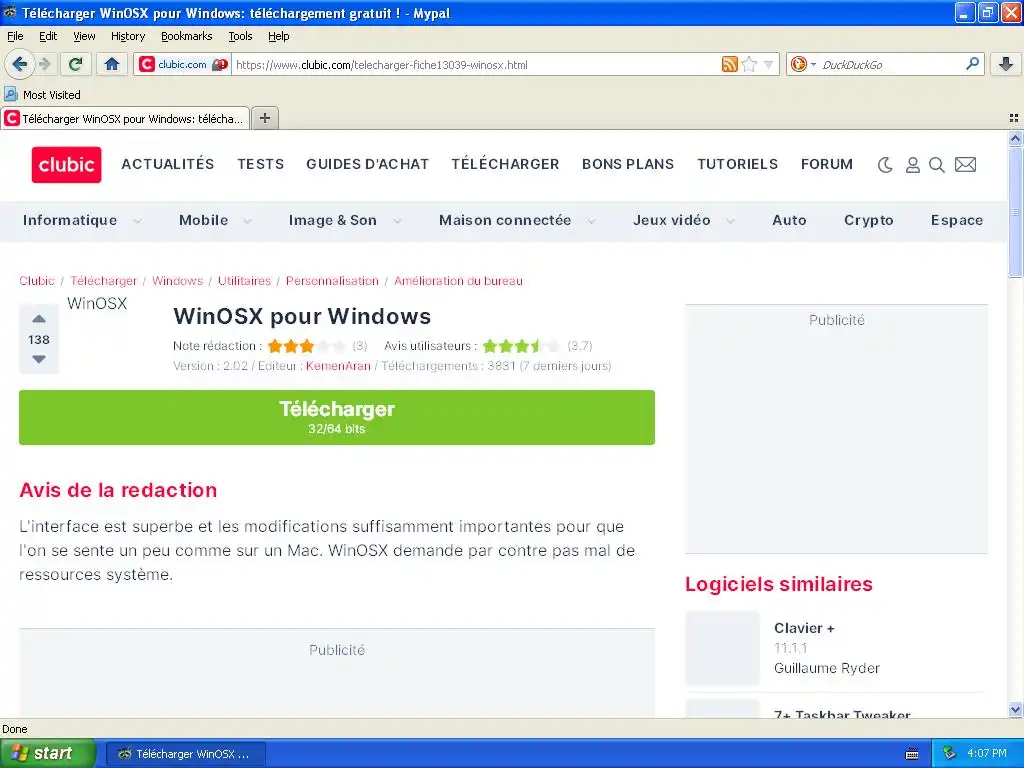Select the Télécharger WinOSX browser tab
1024x768 pixels.
(x=125, y=118)
